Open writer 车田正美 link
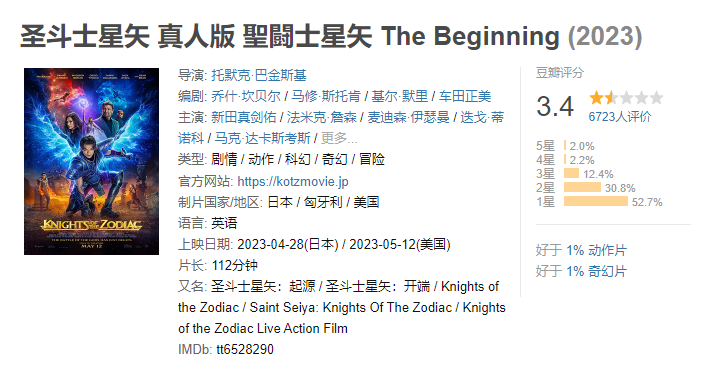 click(x=465, y=96)
